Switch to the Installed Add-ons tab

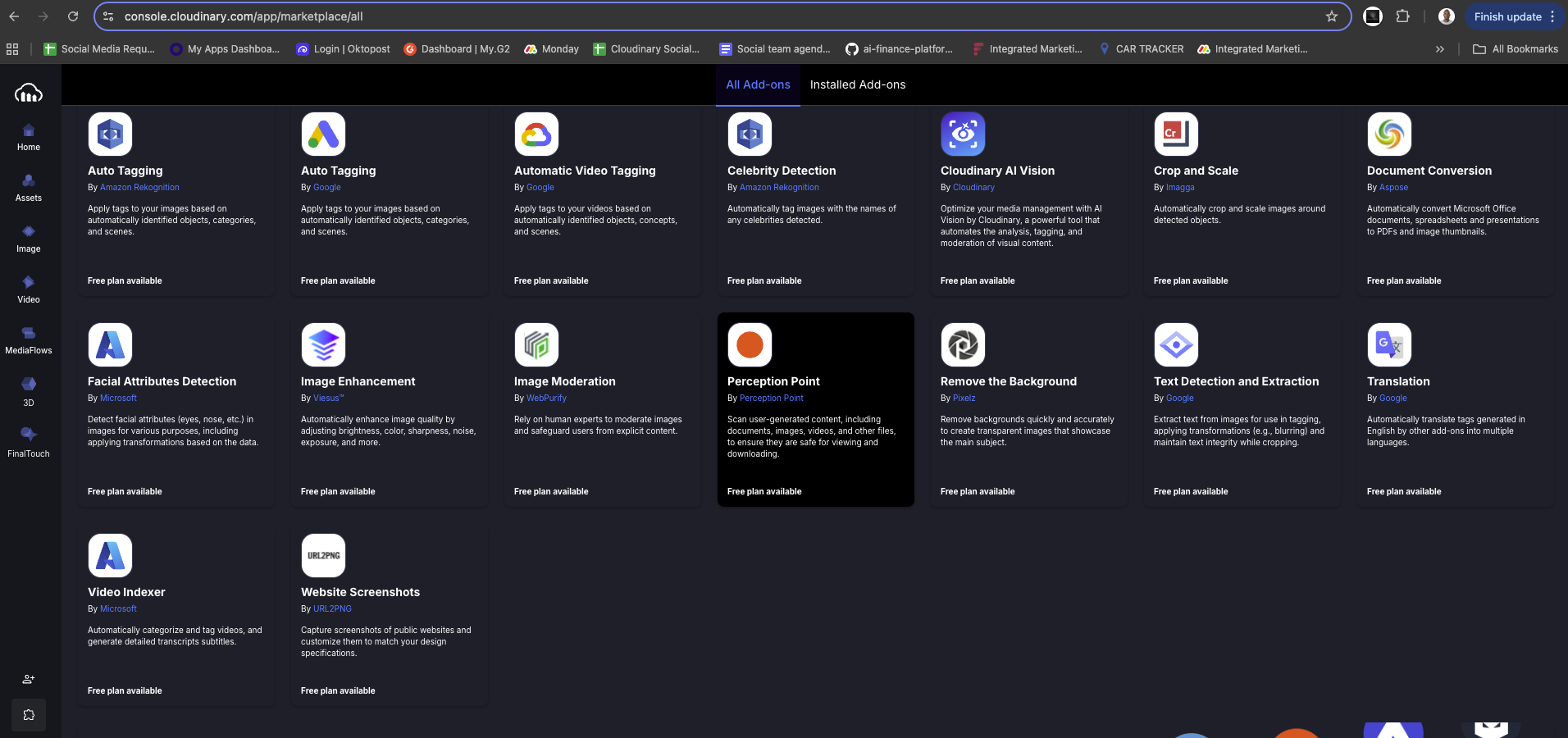pos(858,84)
